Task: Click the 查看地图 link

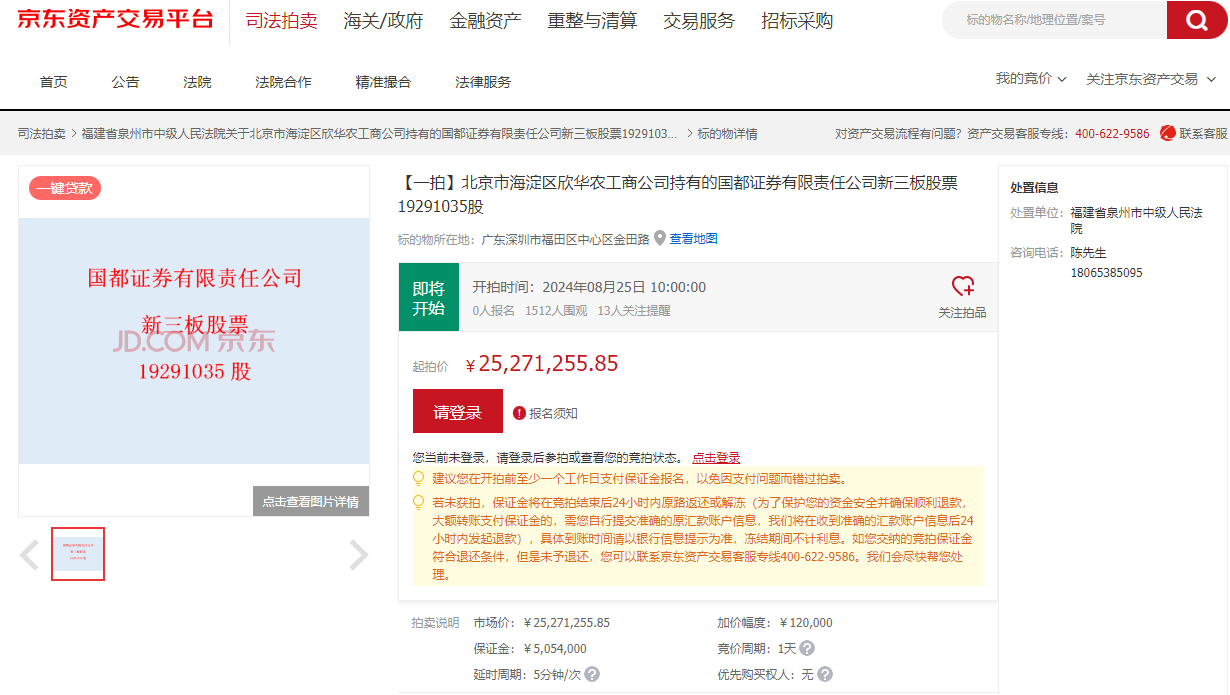Action: (694, 239)
